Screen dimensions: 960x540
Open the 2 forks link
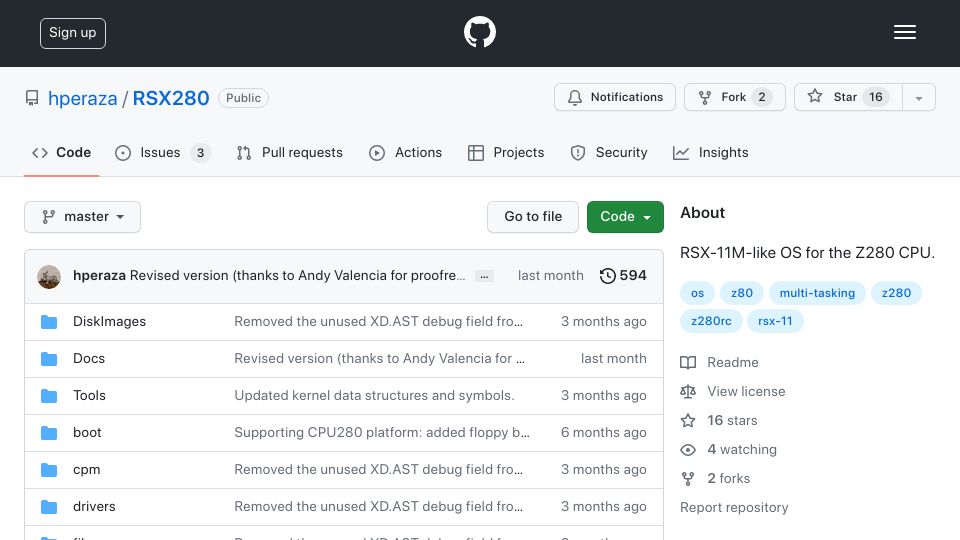click(x=729, y=478)
